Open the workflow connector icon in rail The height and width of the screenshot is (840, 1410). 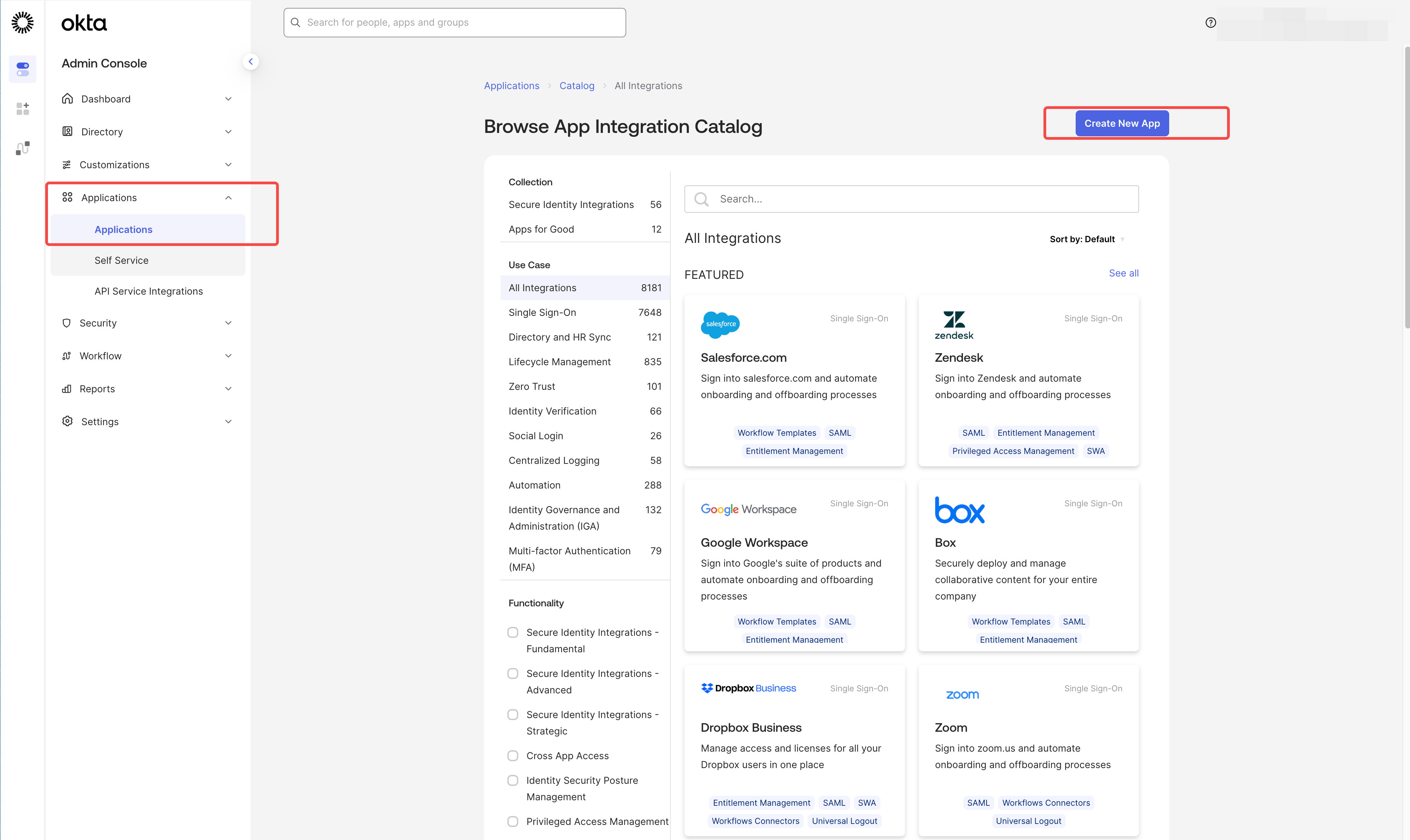(x=23, y=148)
